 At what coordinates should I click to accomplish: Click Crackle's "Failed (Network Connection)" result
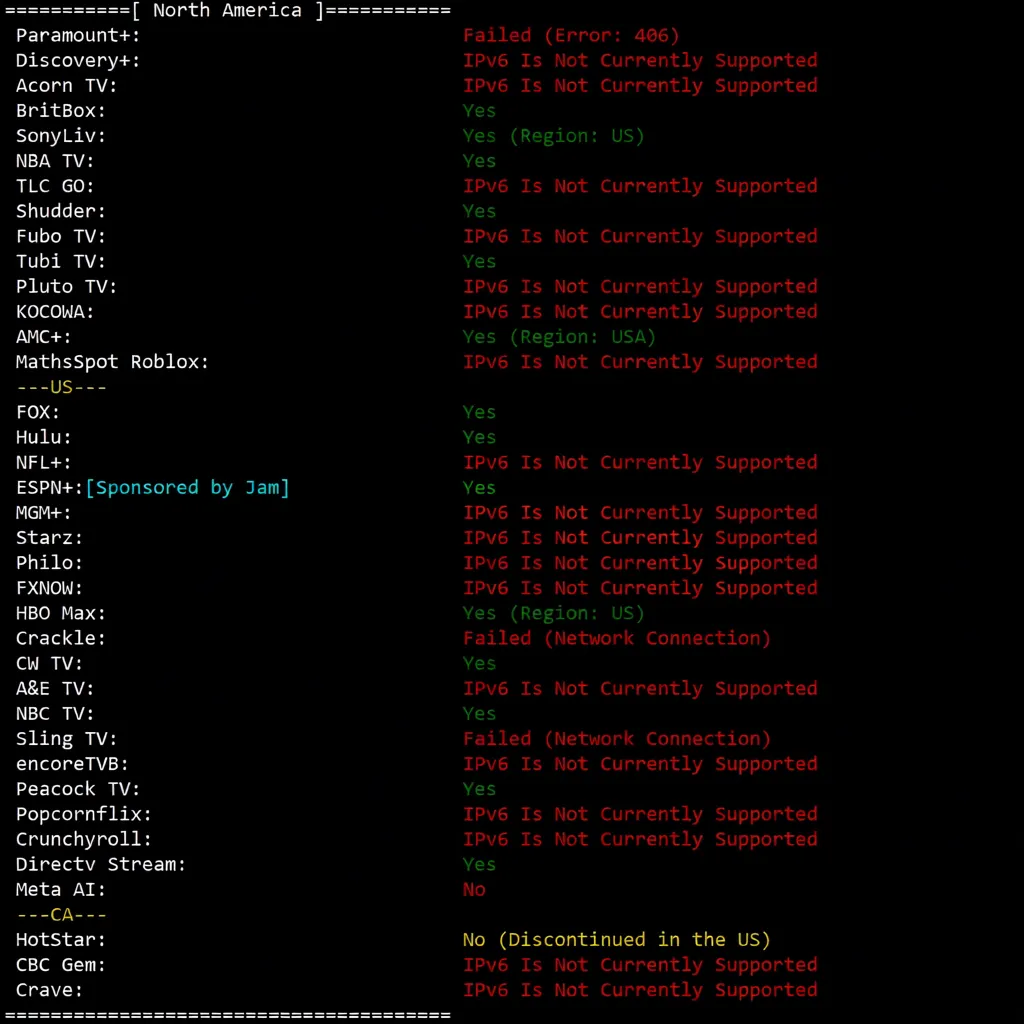(x=617, y=638)
